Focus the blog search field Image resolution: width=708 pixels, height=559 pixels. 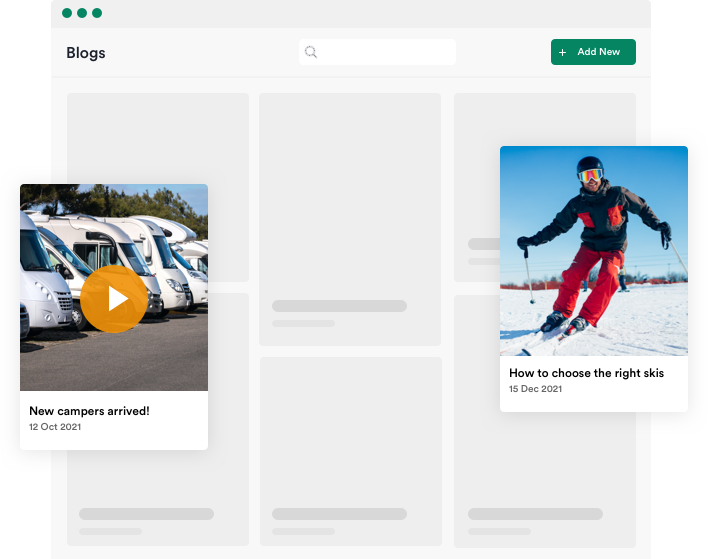[x=377, y=52]
